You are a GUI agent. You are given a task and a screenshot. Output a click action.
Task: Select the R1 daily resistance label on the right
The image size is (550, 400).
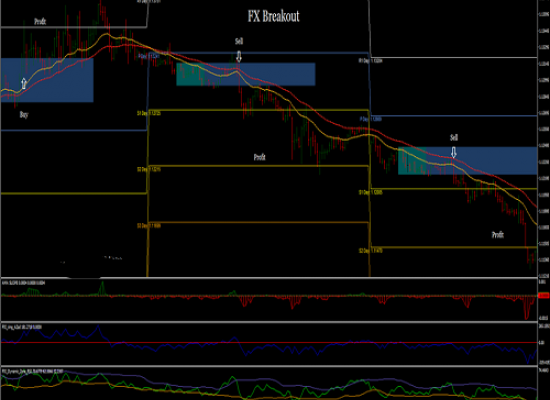pos(370,61)
